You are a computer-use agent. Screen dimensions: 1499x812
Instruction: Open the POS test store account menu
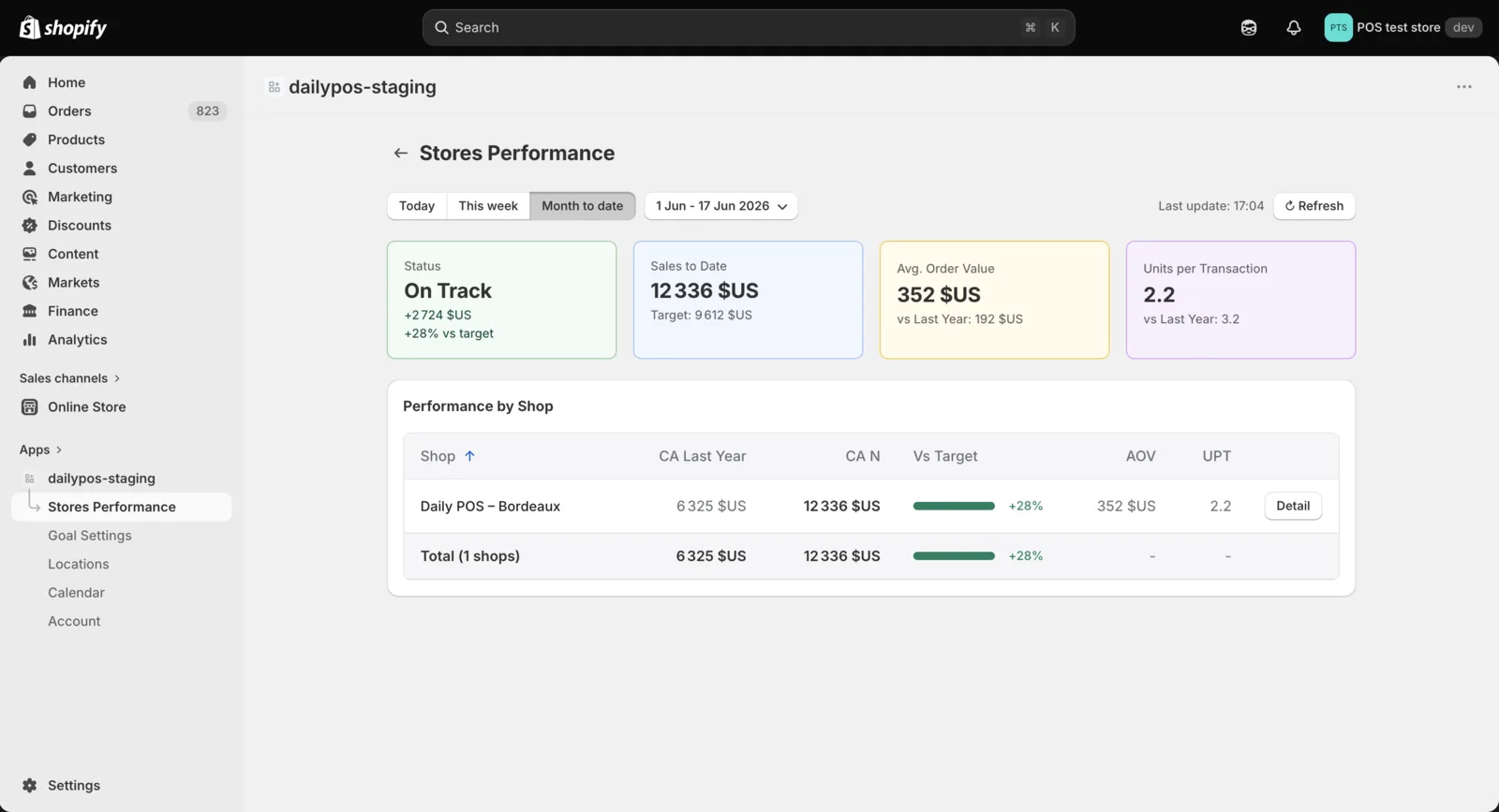click(x=1403, y=27)
